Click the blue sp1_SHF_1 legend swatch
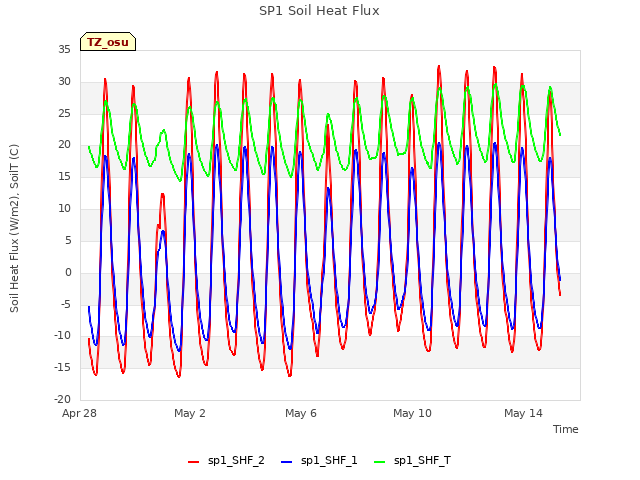 tap(287, 462)
